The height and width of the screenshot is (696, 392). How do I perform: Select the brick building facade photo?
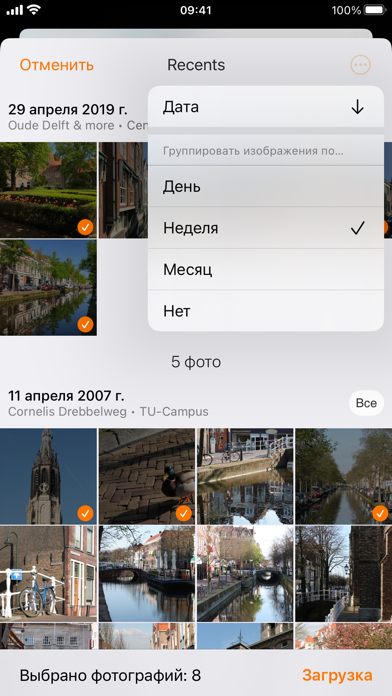[x=123, y=190]
